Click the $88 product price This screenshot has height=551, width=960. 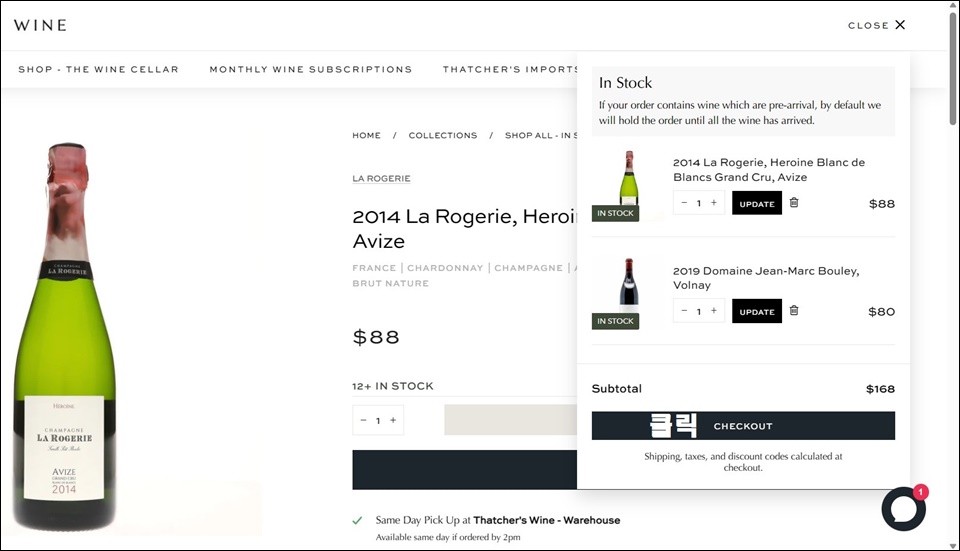(376, 337)
